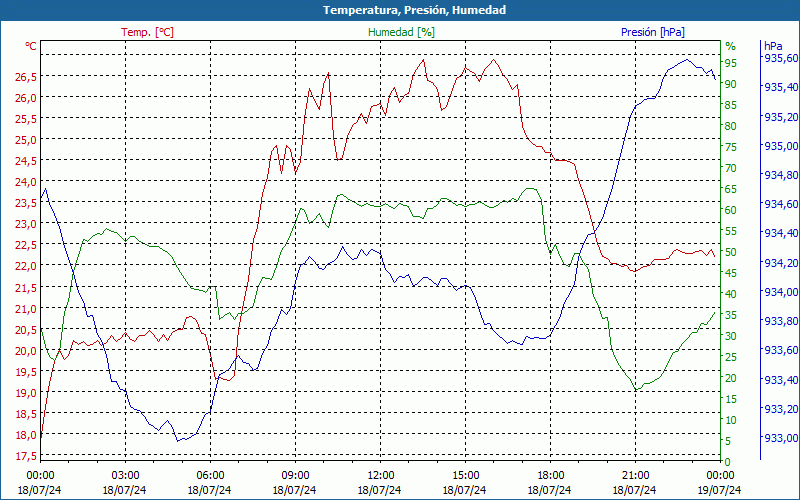The image size is (800, 500).
Task: Click the green '45' humidity axis value
Action: (x=731, y=273)
